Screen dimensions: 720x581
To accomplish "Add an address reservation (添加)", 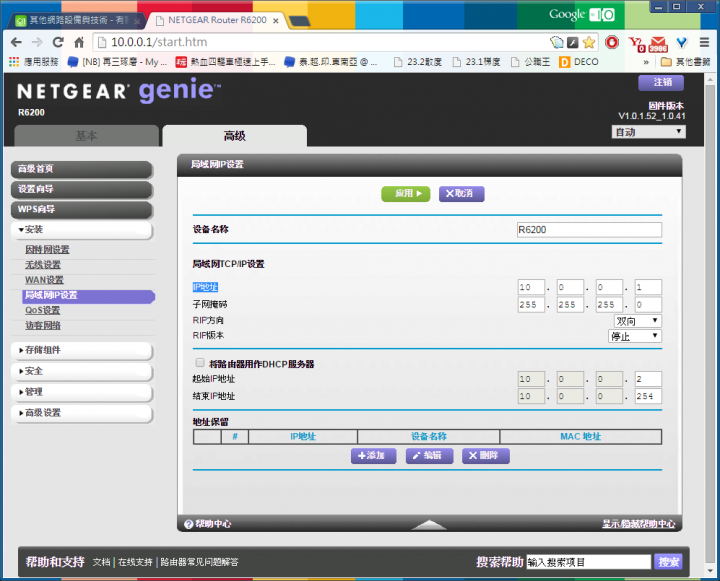I will click(373, 456).
